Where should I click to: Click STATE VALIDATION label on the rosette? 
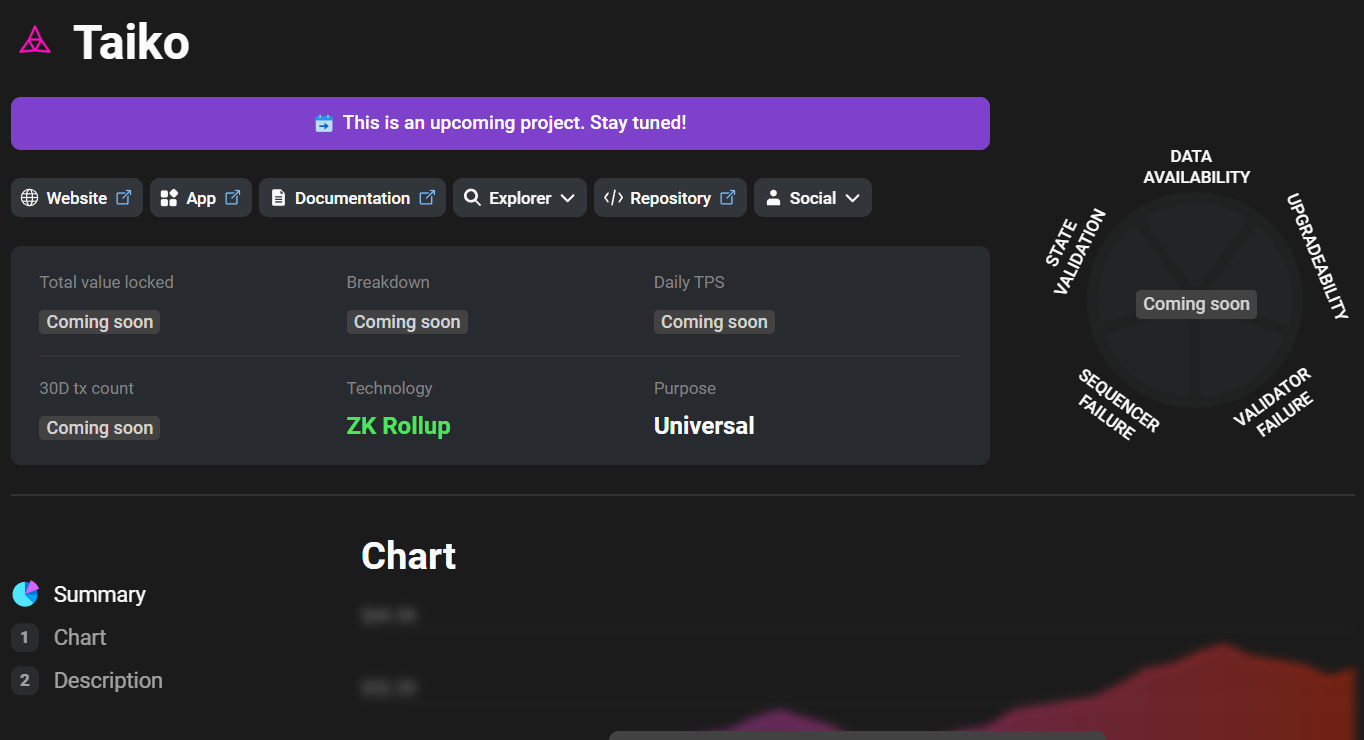coord(1076,251)
